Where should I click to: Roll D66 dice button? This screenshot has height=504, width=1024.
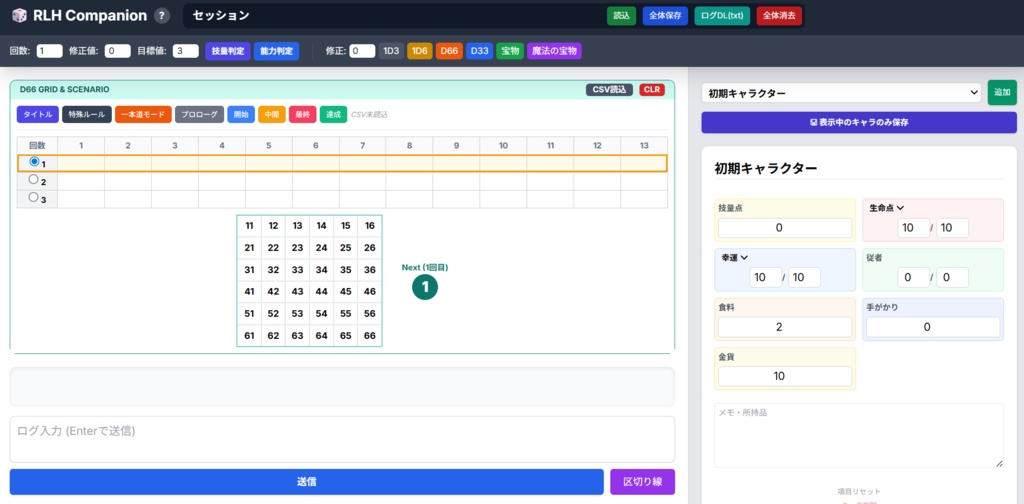pyautogui.click(x=449, y=51)
